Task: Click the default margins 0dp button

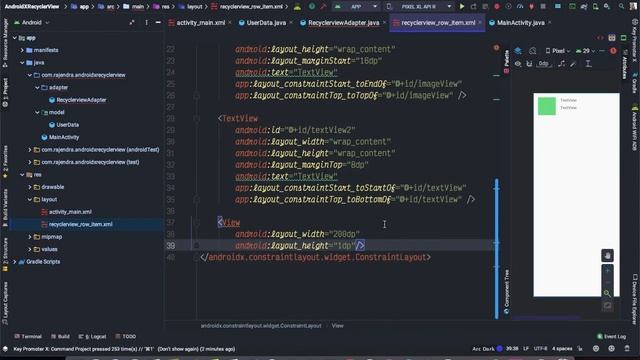Action: [543, 64]
